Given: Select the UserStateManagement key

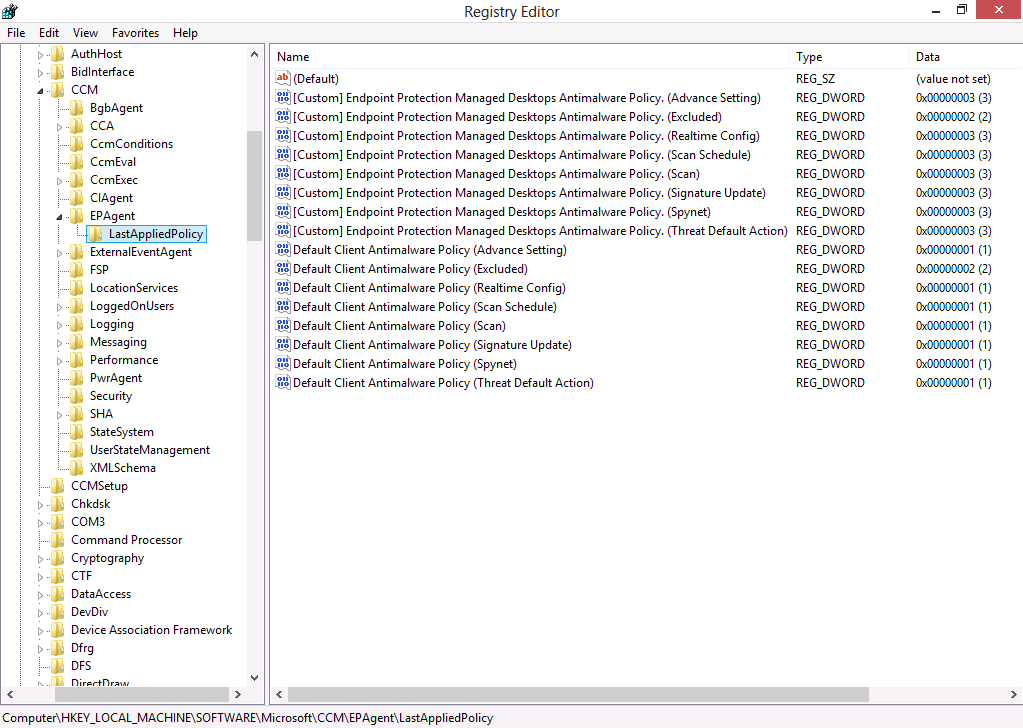Looking at the screenshot, I should point(149,450).
